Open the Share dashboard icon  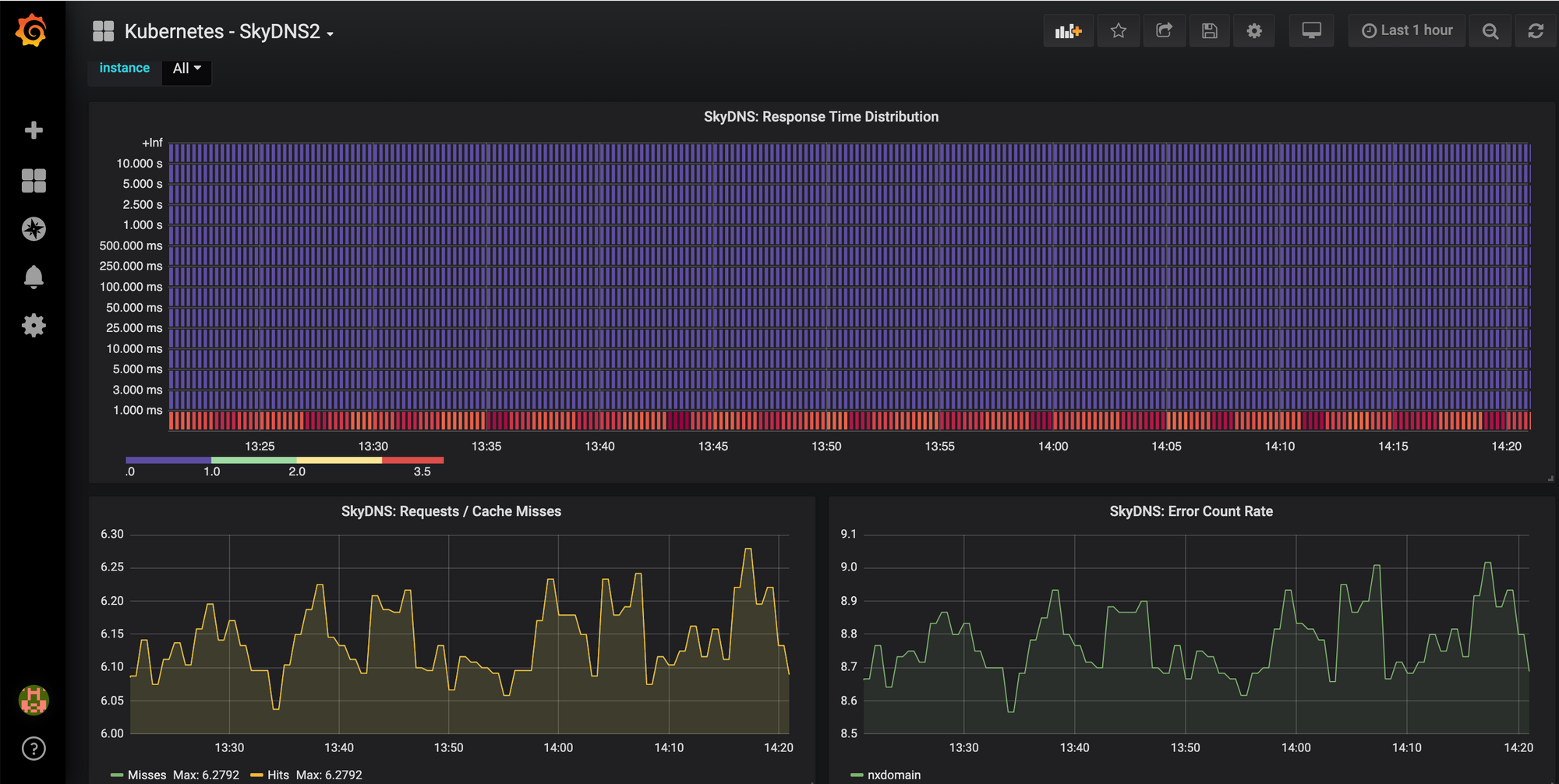tap(1164, 30)
